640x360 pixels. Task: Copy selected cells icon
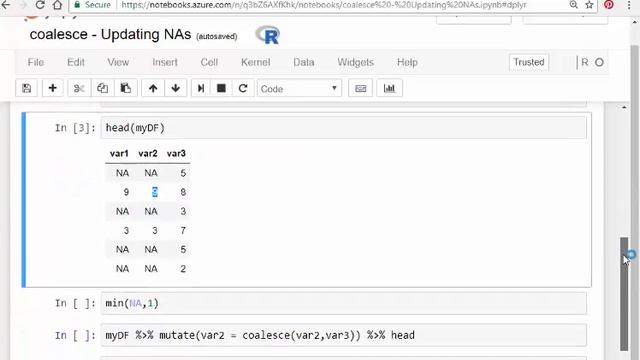pos(102,88)
